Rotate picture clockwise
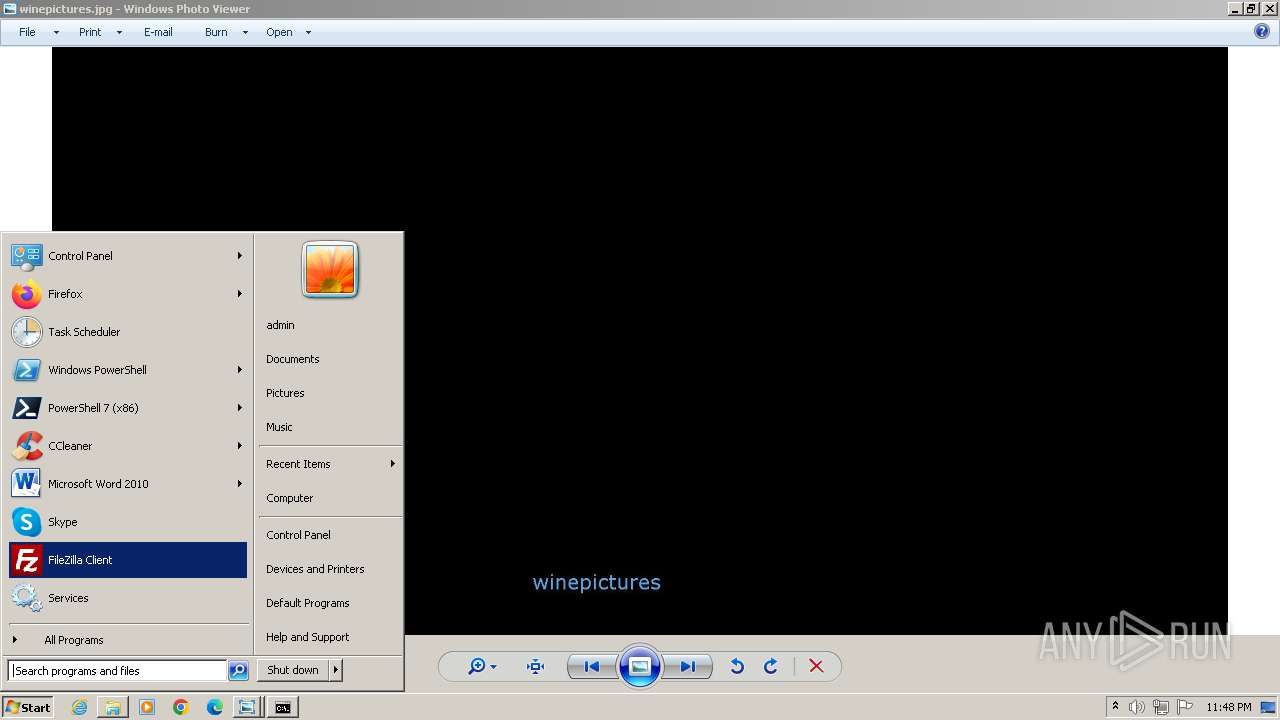The image size is (1280, 720). 771,667
